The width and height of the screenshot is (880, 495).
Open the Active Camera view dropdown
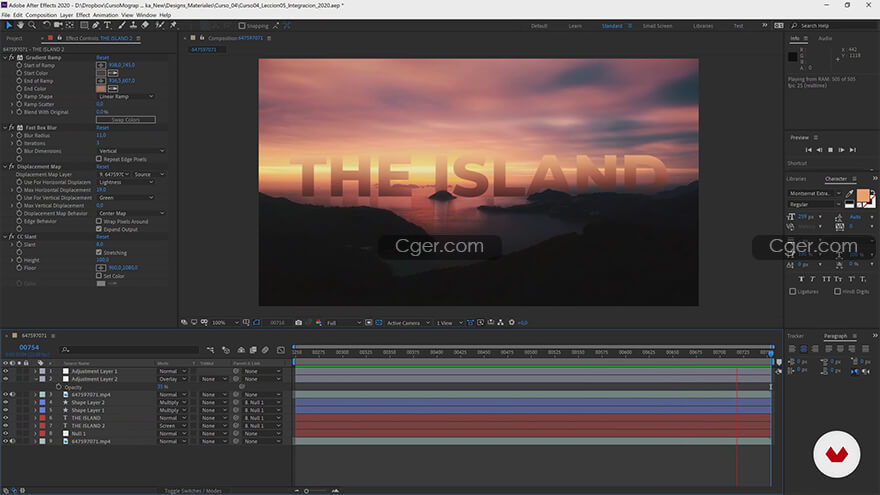pos(408,323)
